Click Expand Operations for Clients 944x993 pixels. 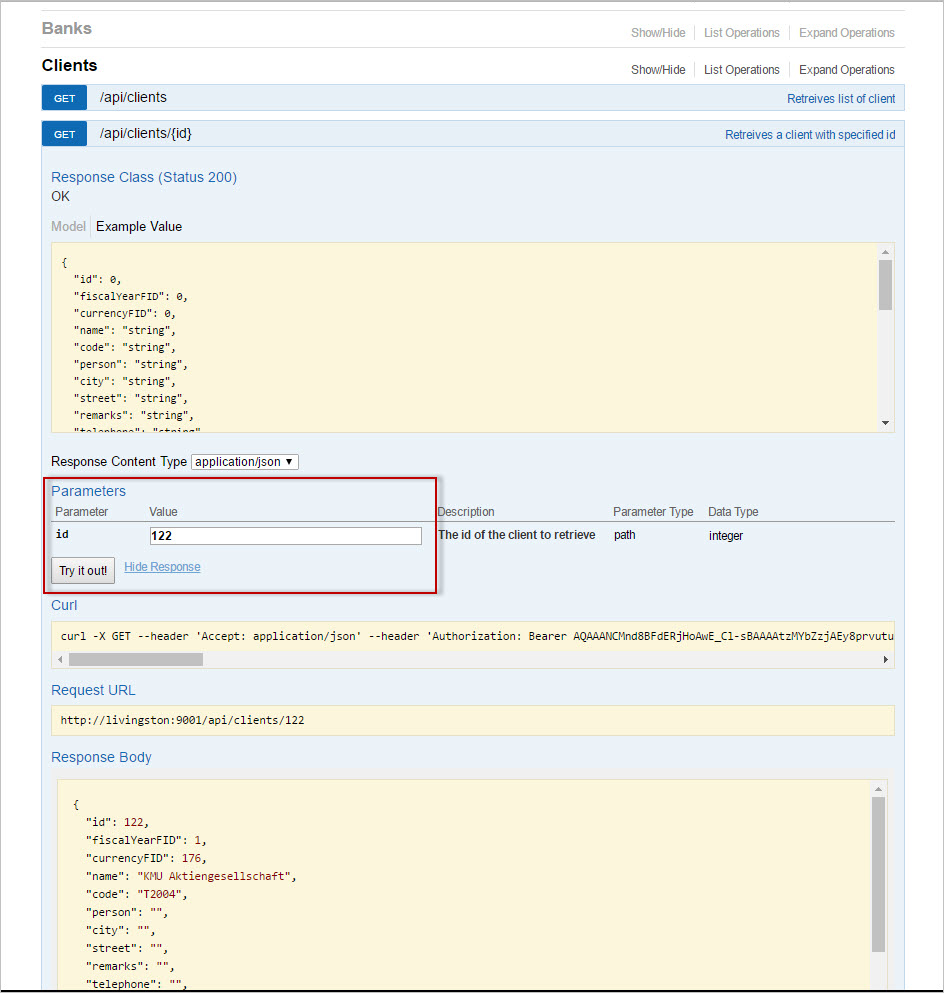(846, 70)
